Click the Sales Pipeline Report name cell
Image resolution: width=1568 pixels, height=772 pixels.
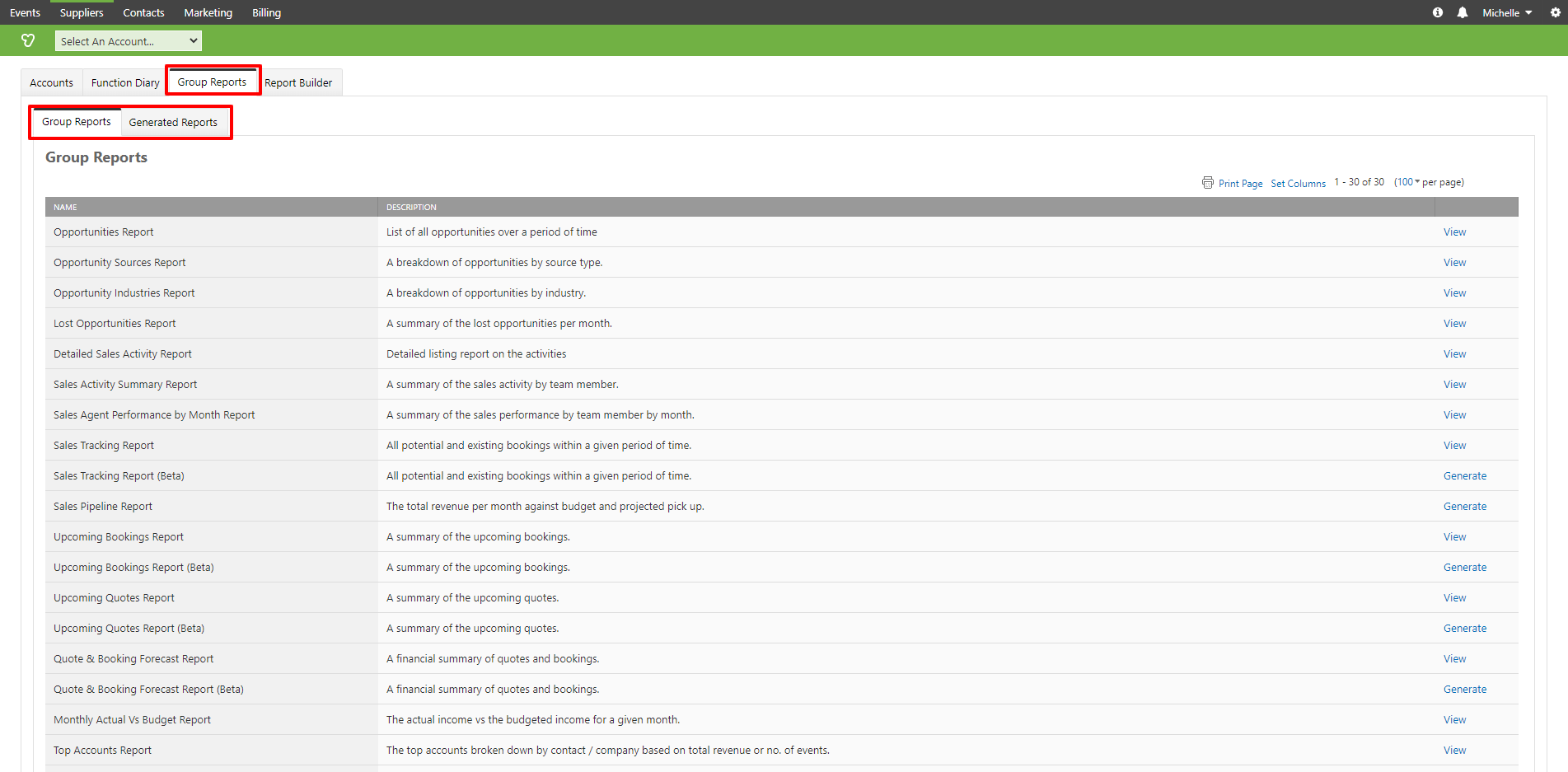pyautogui.click(x=211, y=507)
